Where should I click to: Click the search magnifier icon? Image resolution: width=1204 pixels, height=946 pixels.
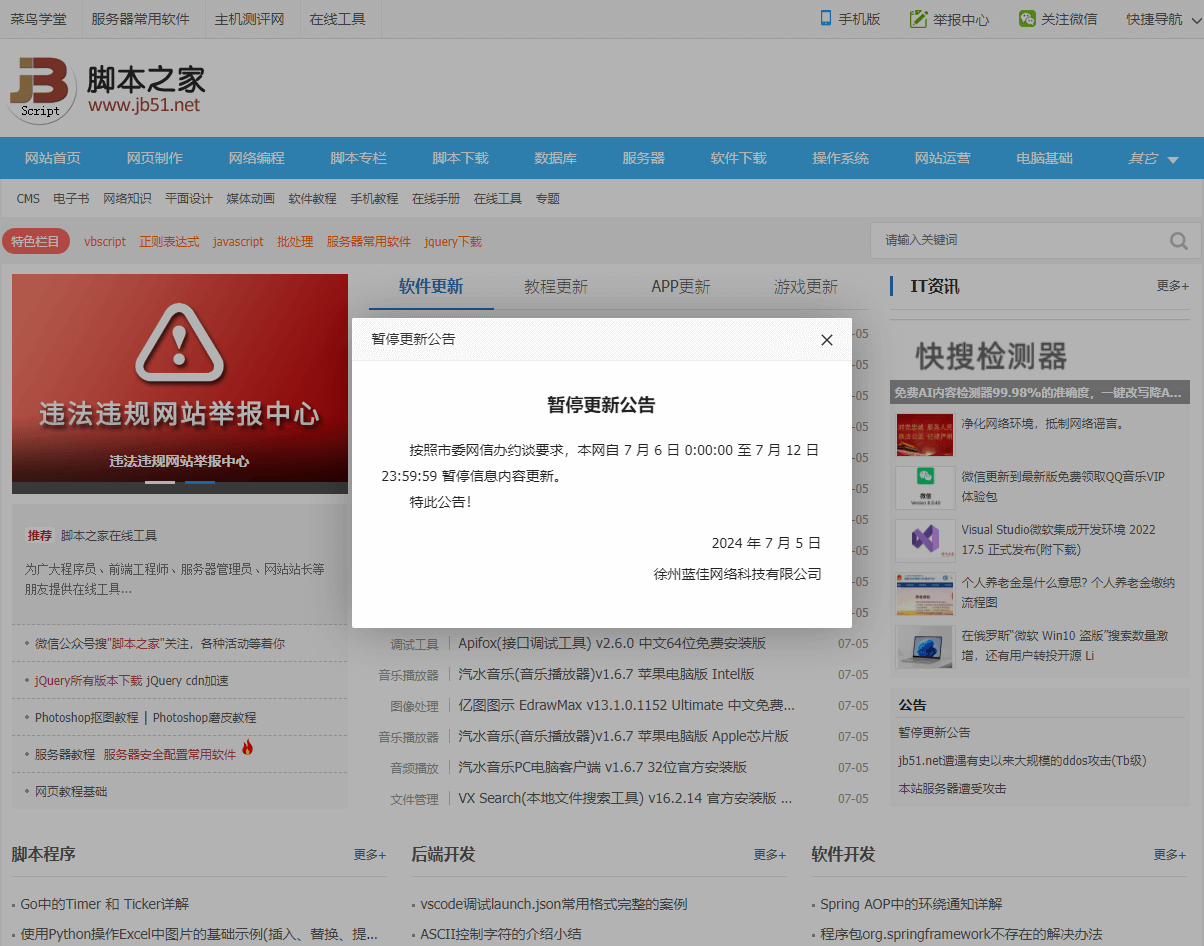(1179, 241)
